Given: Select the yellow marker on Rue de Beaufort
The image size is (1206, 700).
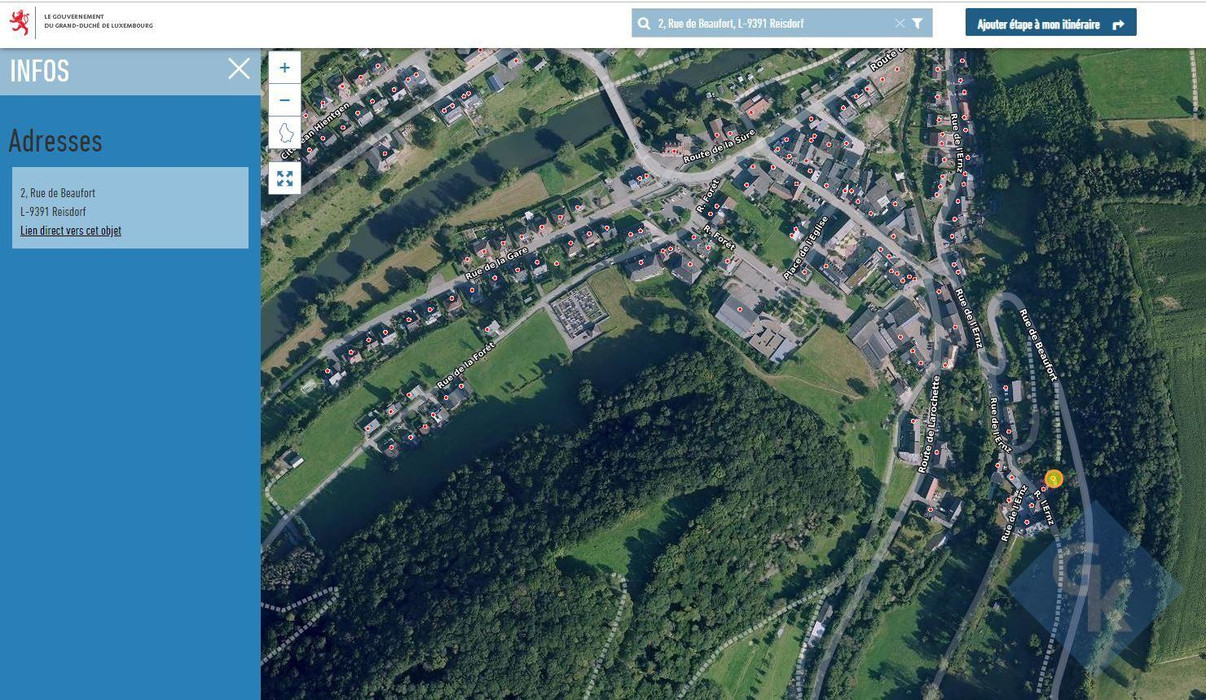Looking at the screenshot, I should (1052, 479).
